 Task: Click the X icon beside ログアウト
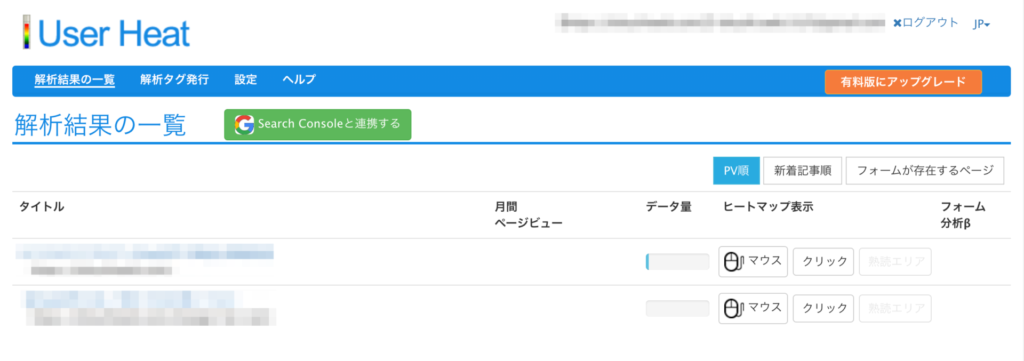pos(897,23)
